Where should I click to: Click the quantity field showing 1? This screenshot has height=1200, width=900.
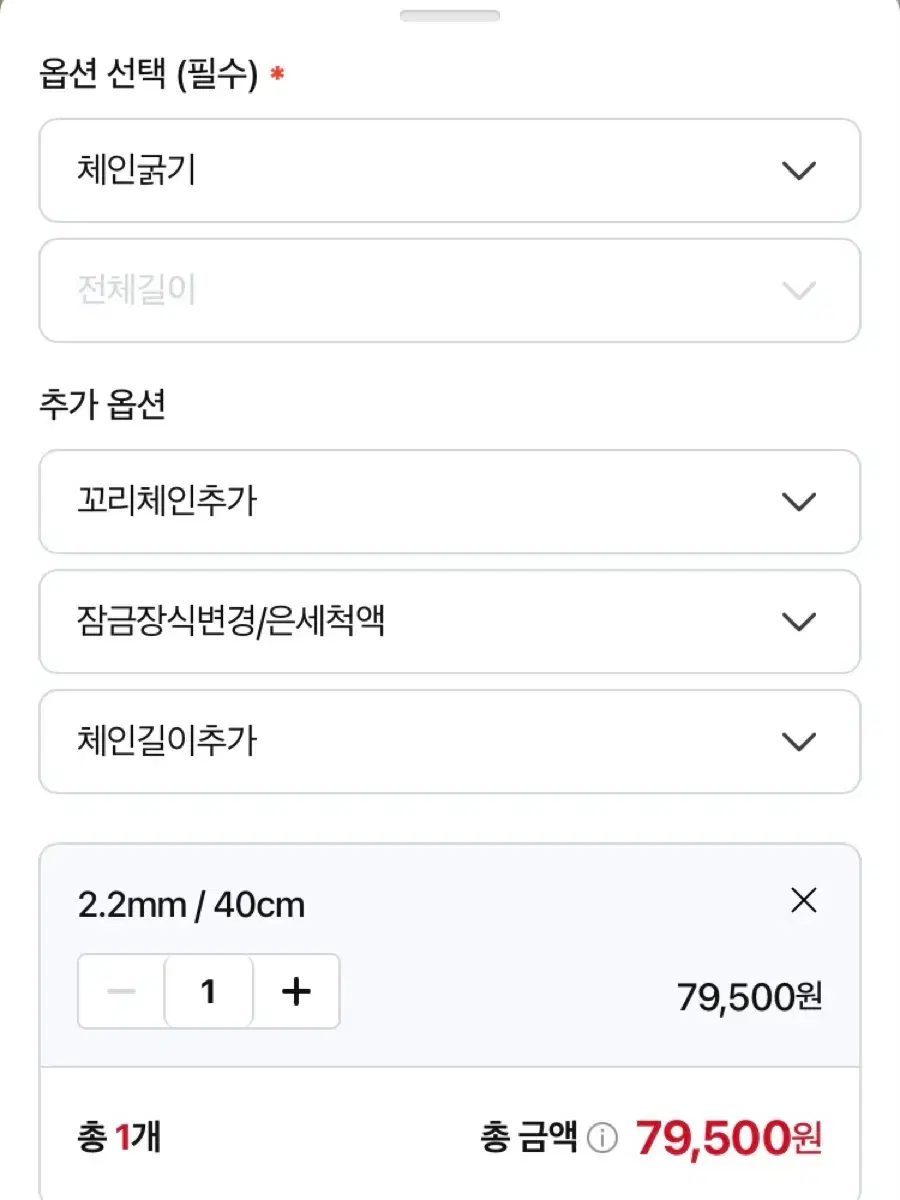(x=208, y=991)
